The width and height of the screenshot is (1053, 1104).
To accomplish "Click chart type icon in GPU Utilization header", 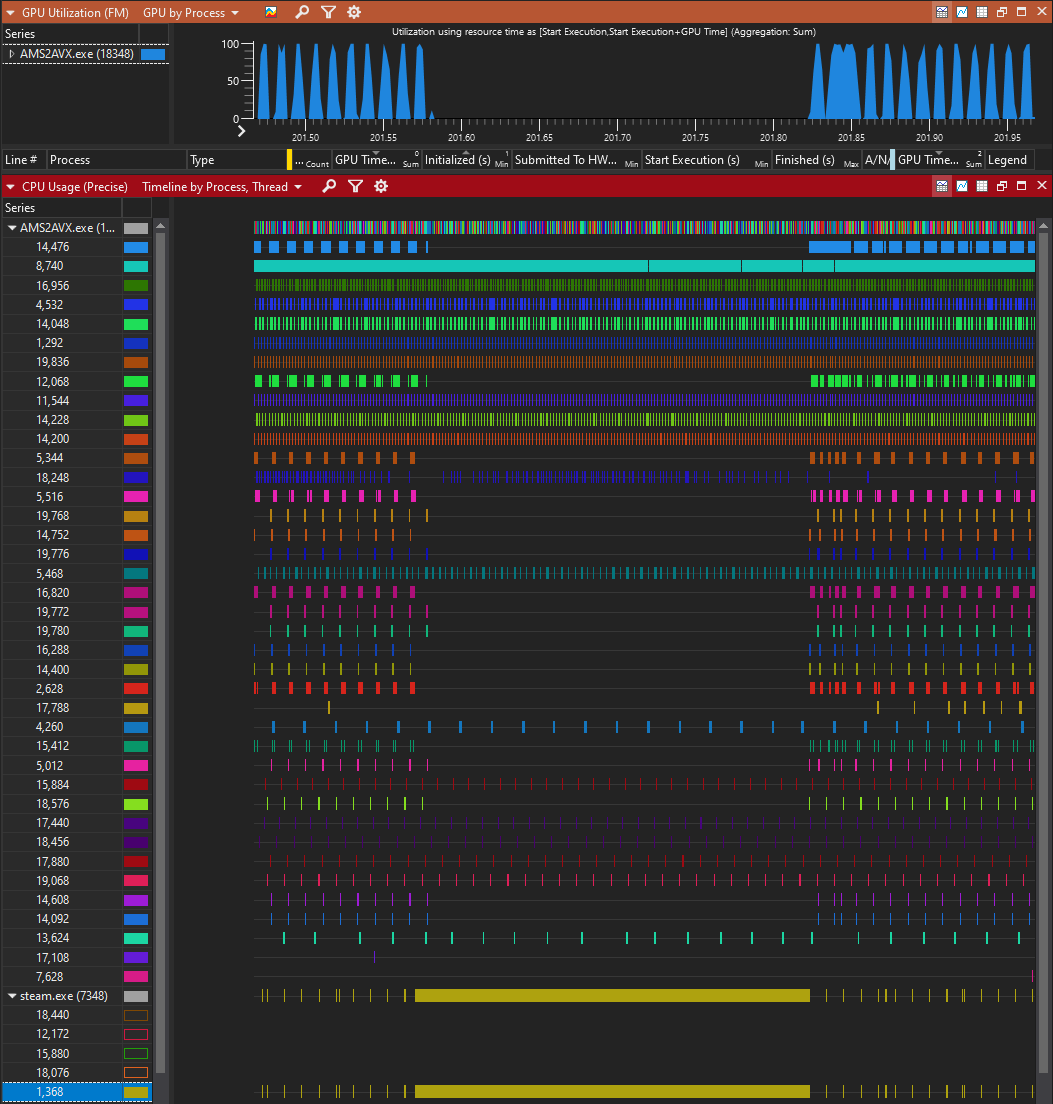I will (x=270, y=12).
